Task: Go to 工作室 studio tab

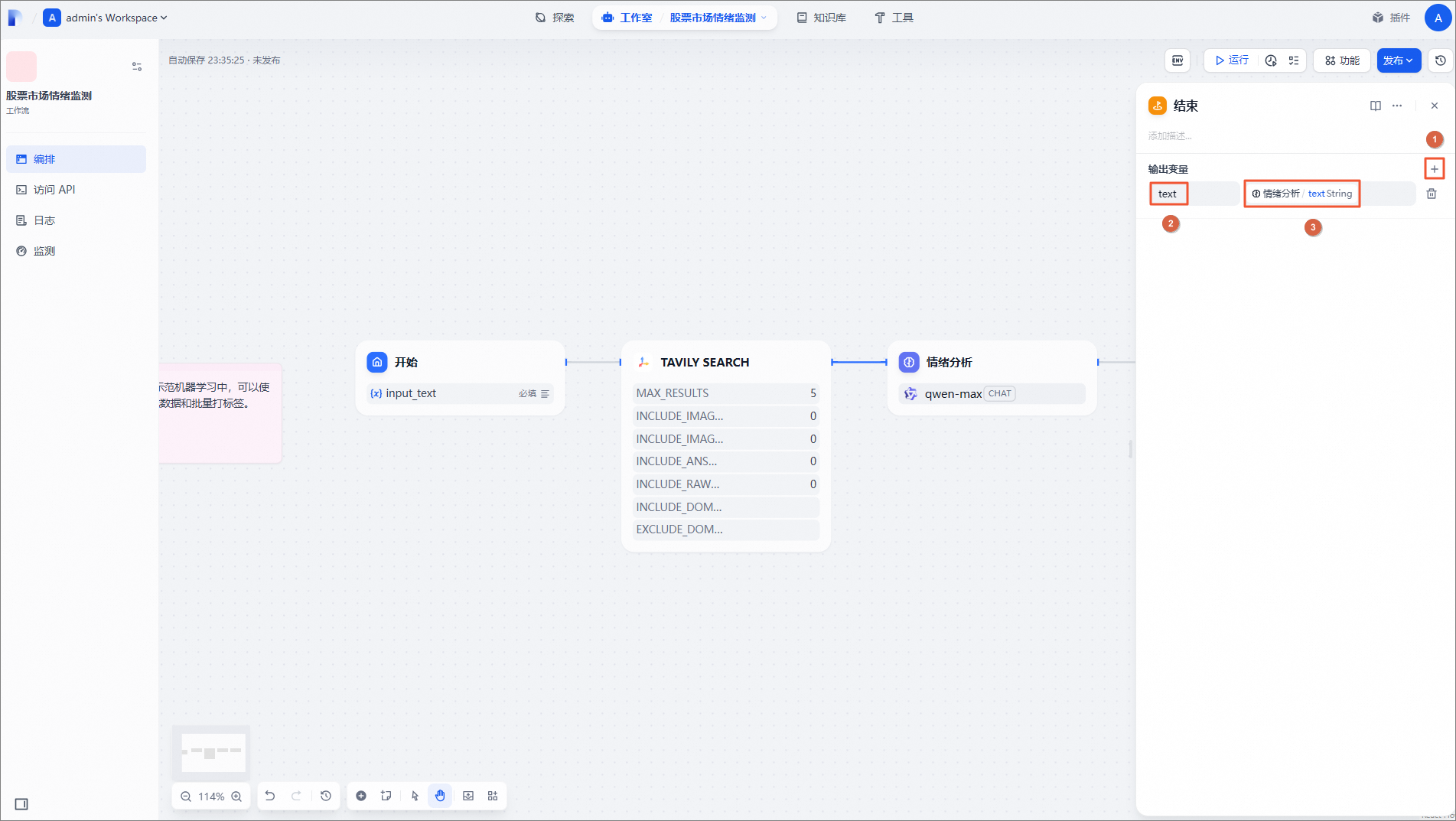Action: (x=627, y=18)
